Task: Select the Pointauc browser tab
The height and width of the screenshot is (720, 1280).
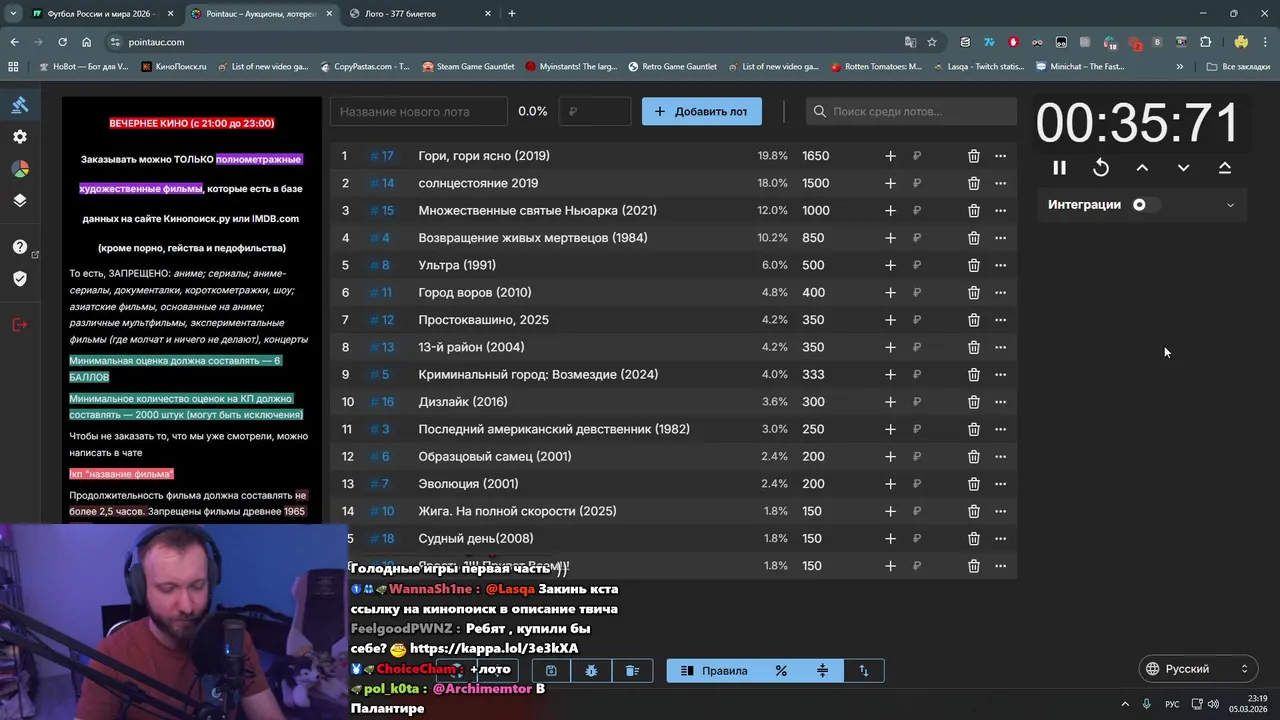Action: (x=263, y=14)
